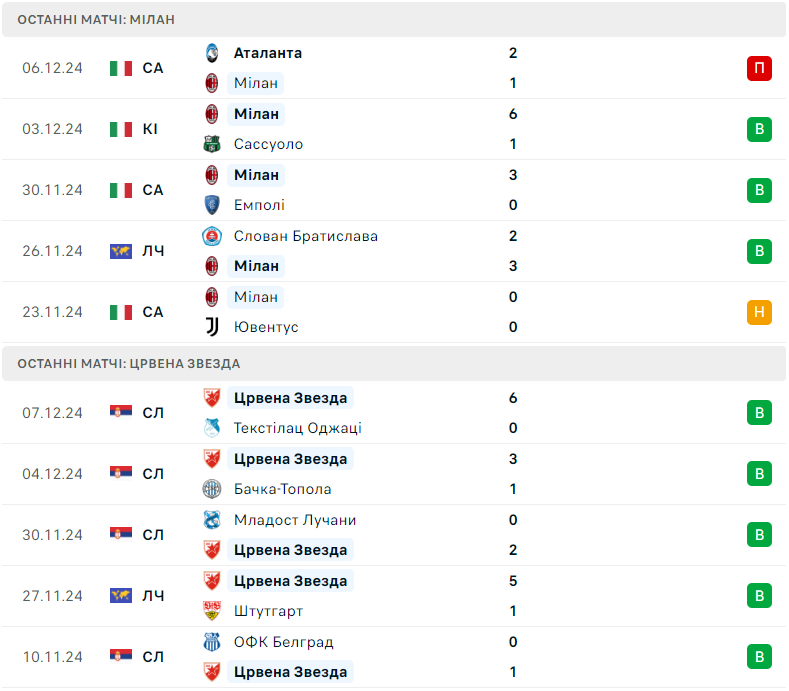Screen dimensions: 789x691
Task: Open the Штутгарт team link
Action: click(268, 611)
